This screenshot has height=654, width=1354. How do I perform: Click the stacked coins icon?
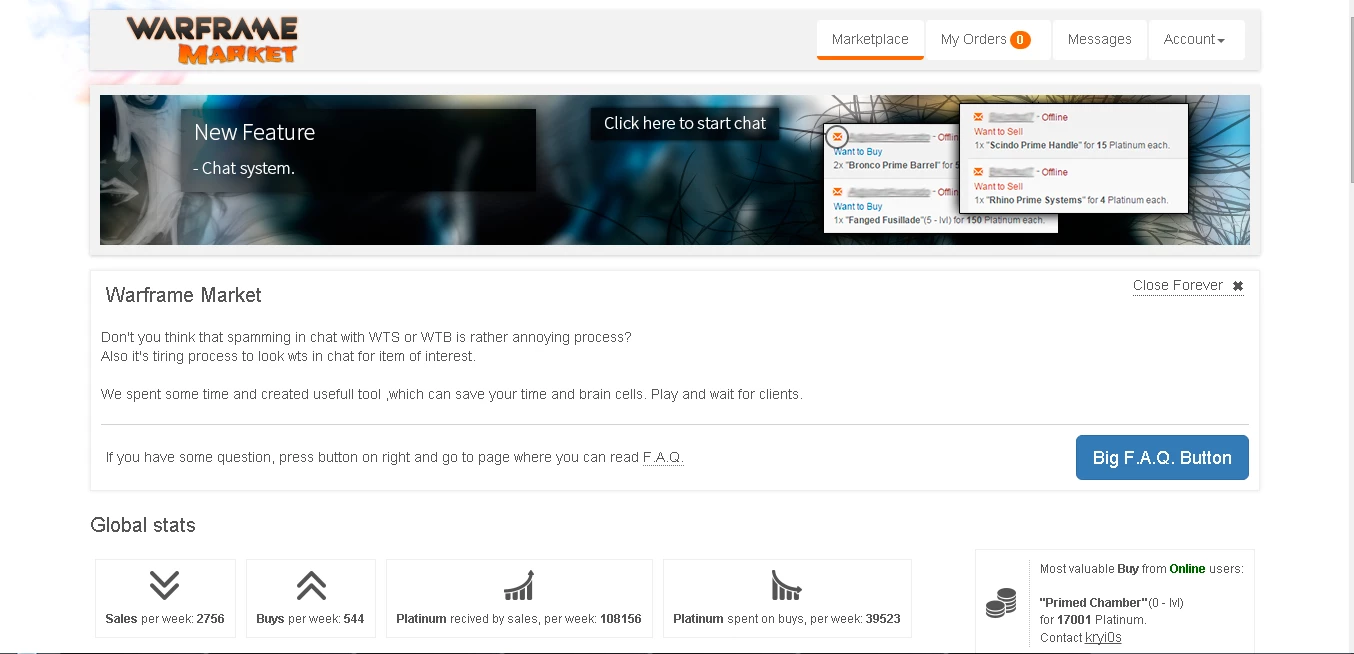(x=1000, y=603)
